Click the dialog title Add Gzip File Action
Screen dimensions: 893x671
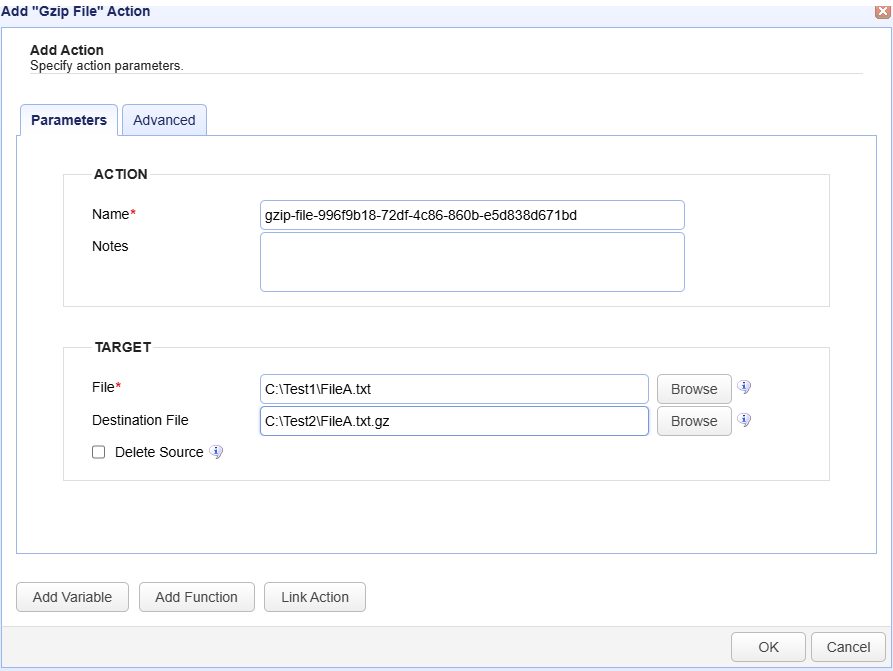click(x=76, y=11)
